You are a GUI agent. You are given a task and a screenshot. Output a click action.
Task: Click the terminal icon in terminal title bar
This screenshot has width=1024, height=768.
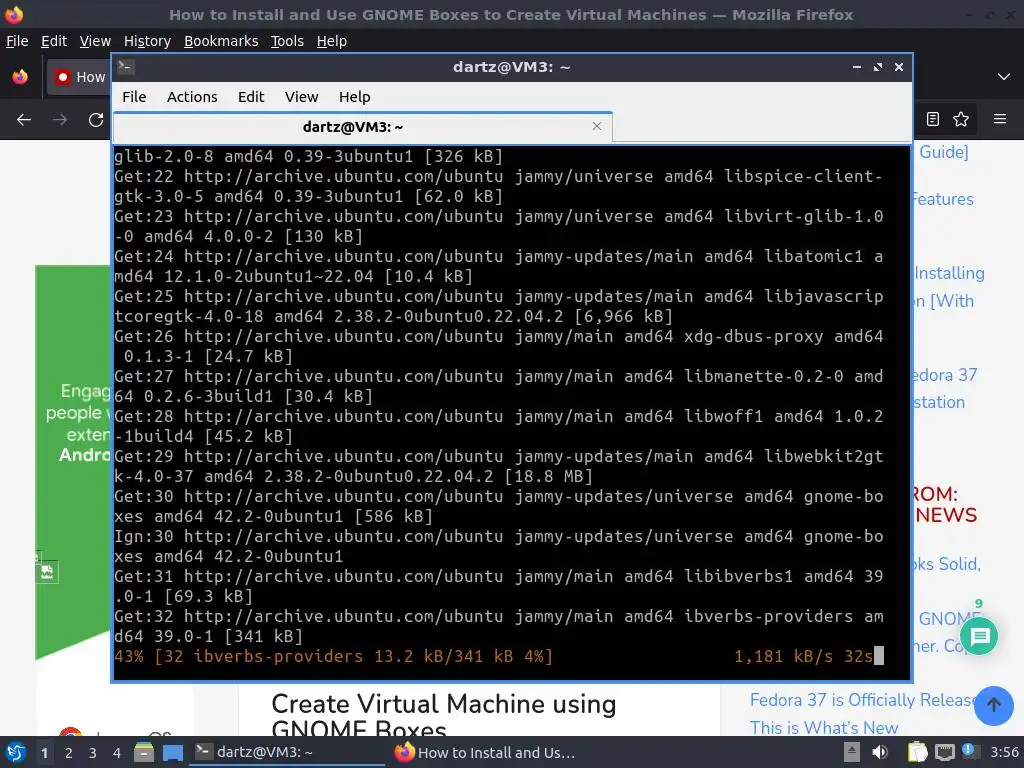click(x=126, y=67)
